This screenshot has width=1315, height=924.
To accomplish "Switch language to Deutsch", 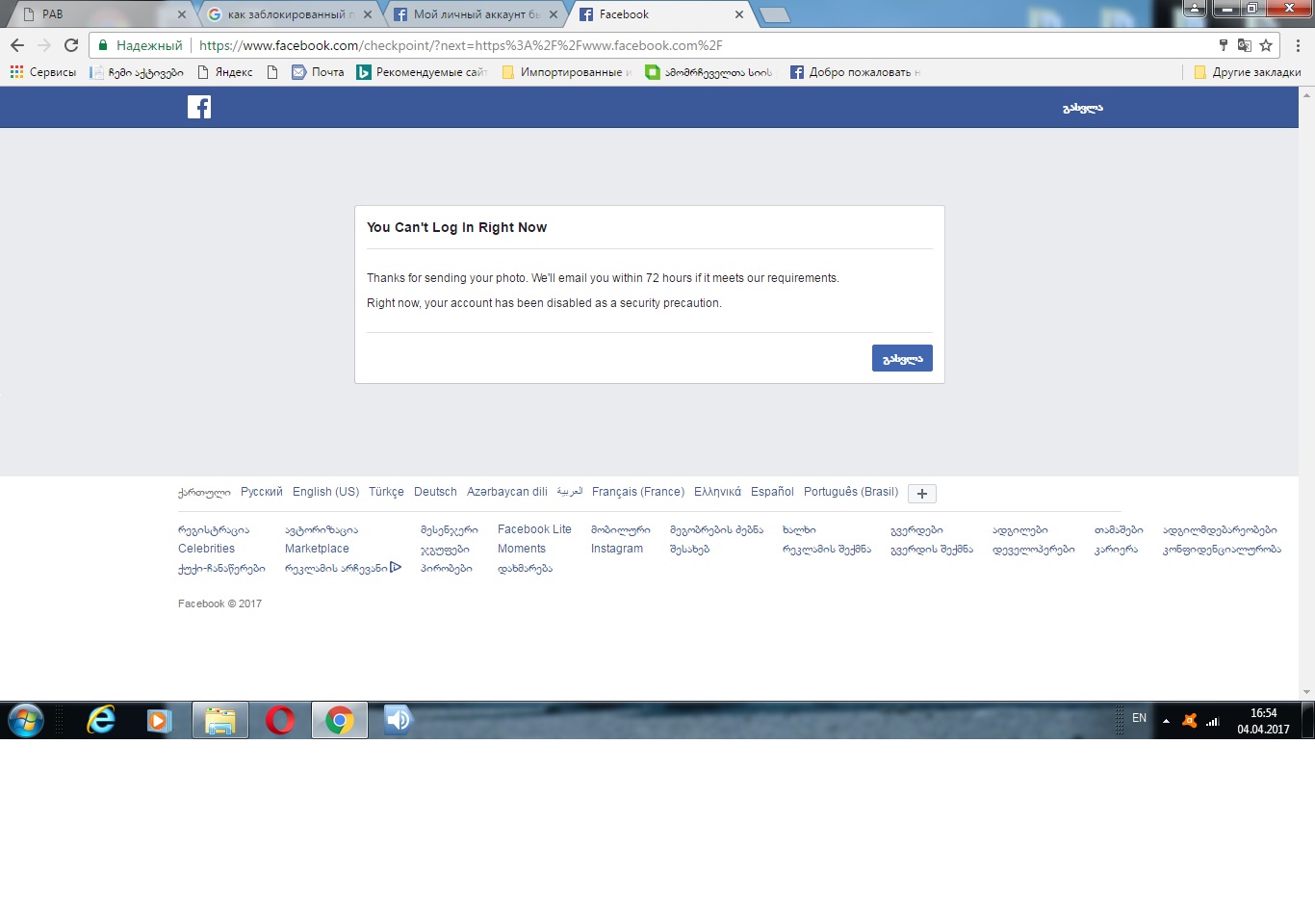I will pyautogui.click(x=435, y=492).
